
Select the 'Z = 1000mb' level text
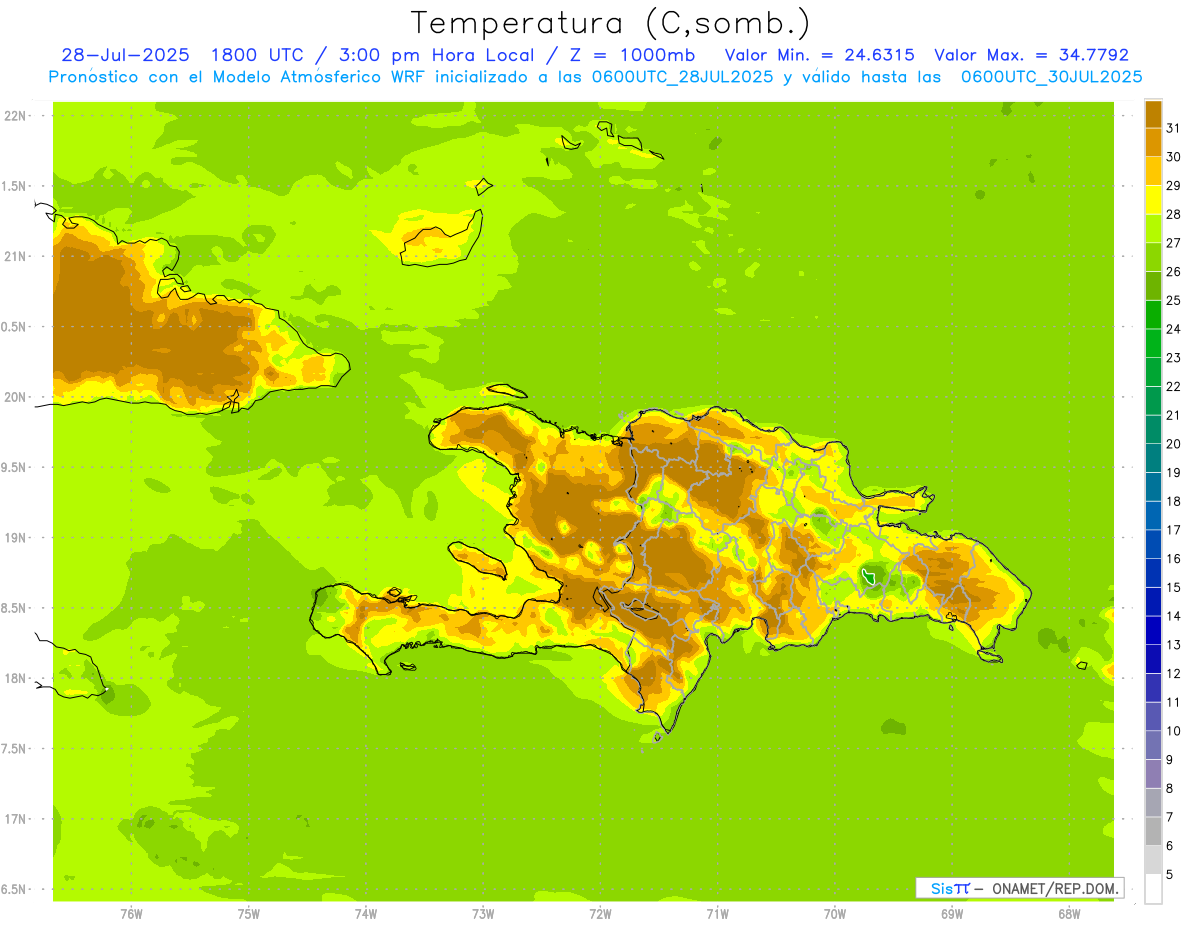click(x=637, y=55)
